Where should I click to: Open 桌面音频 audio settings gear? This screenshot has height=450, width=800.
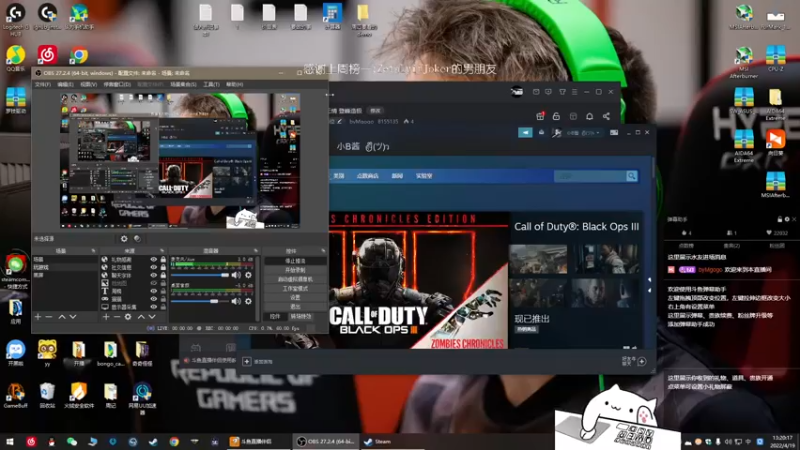pos(248,301)
